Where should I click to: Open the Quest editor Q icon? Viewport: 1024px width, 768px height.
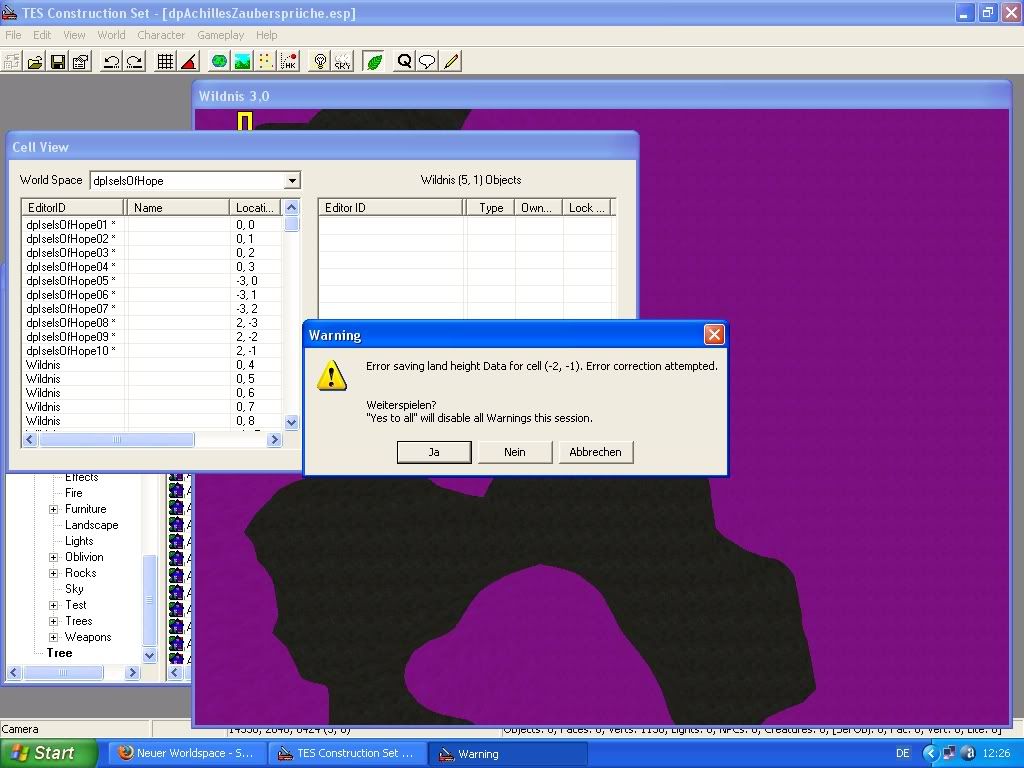[404, 61]
